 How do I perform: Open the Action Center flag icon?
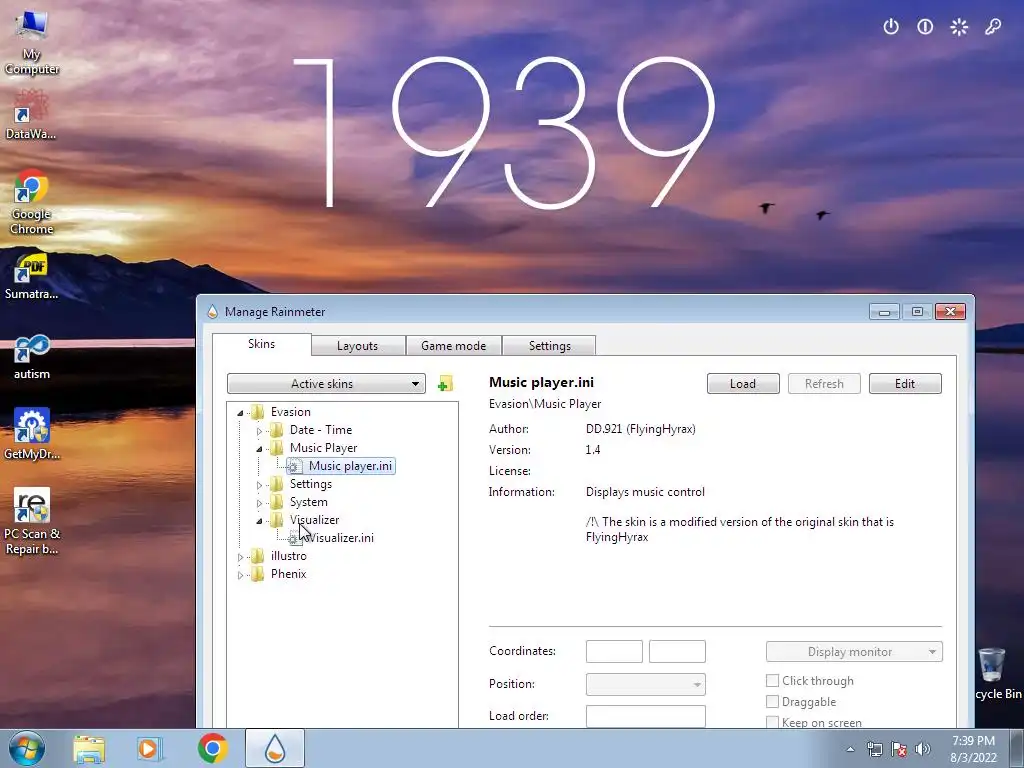point(899,749)
